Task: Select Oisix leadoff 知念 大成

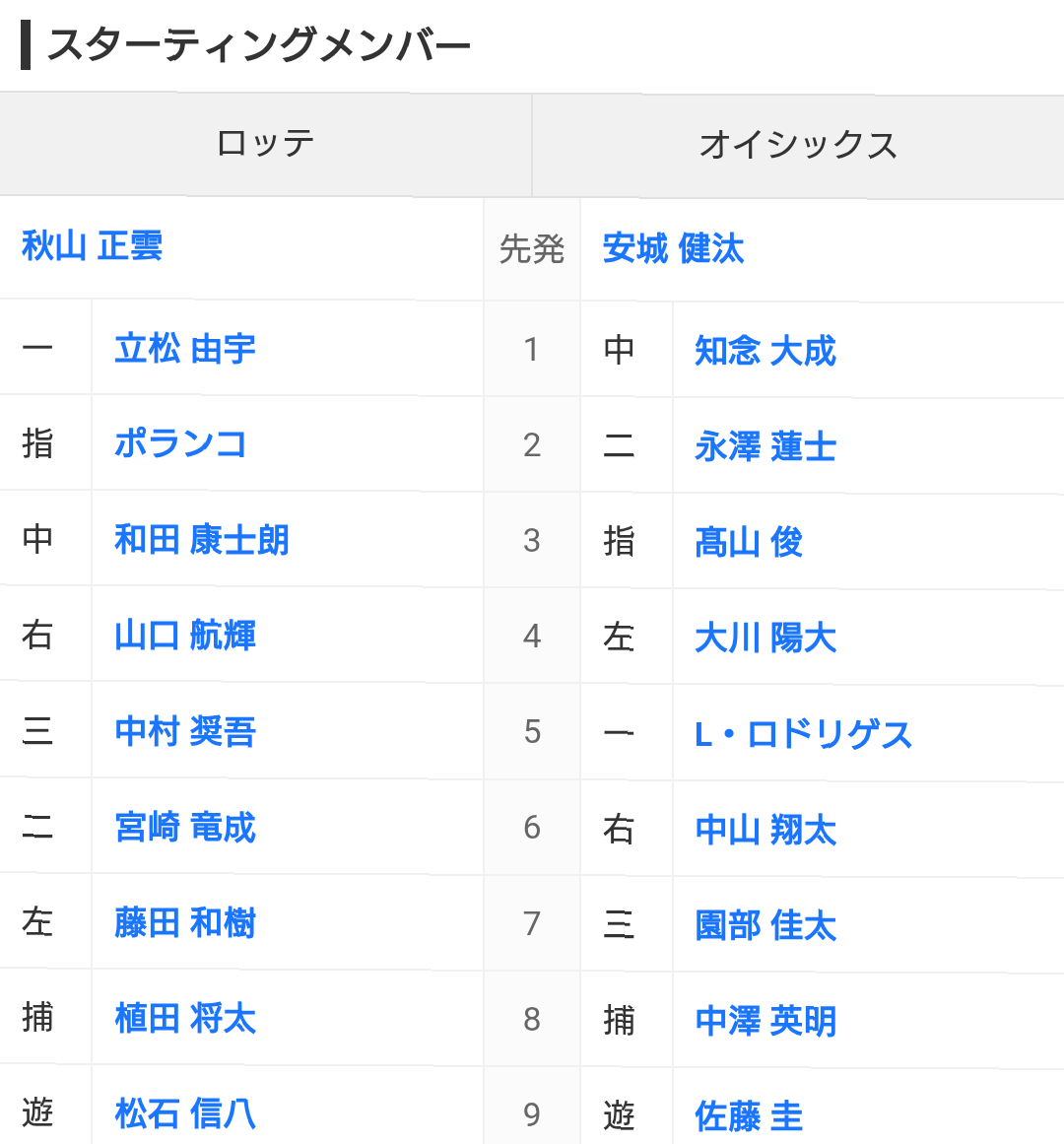Action: click(x=765, y=351)
